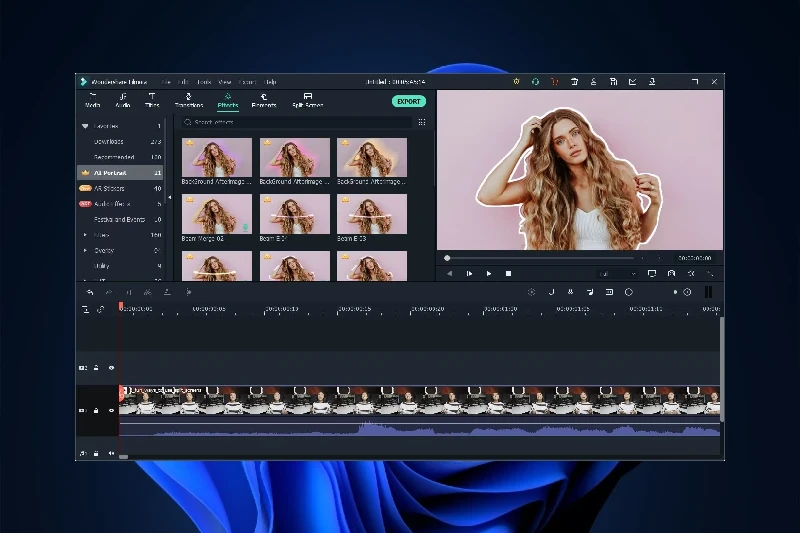The image size is (800, 533).
Task: Click the voiceover microphone icon
Action: [x=570, y=292]
